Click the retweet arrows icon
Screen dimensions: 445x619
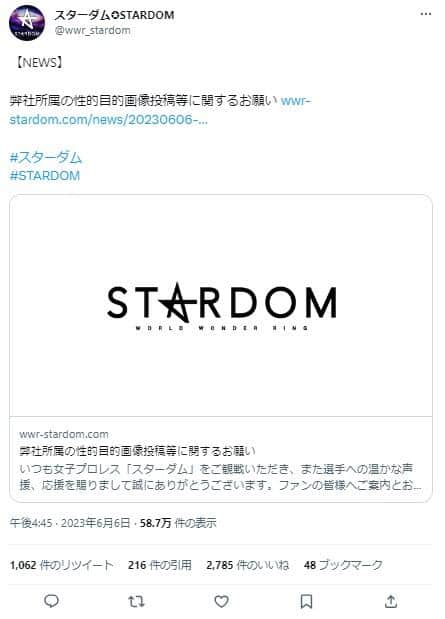136,601
